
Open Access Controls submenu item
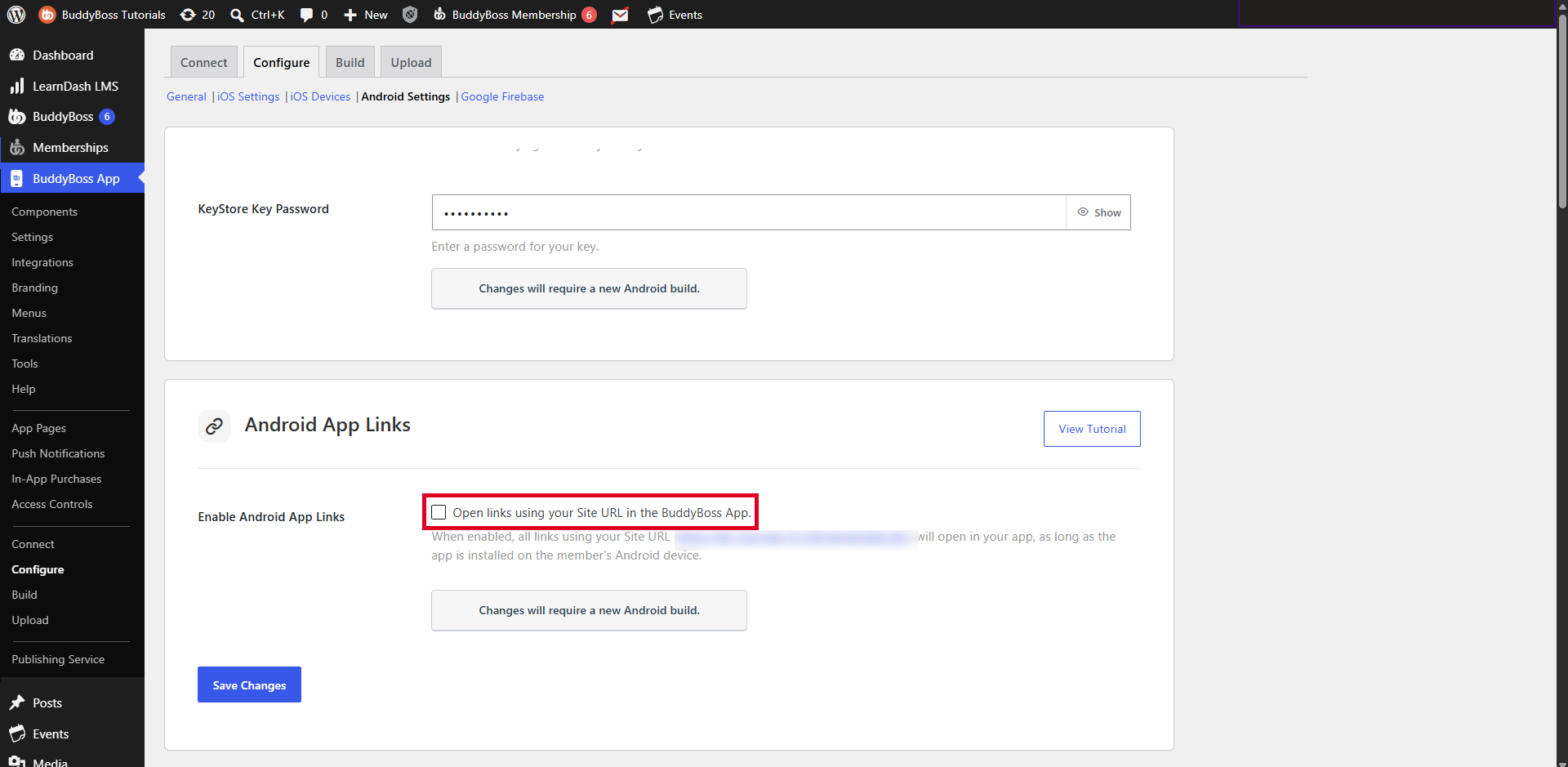pos(52,504)
